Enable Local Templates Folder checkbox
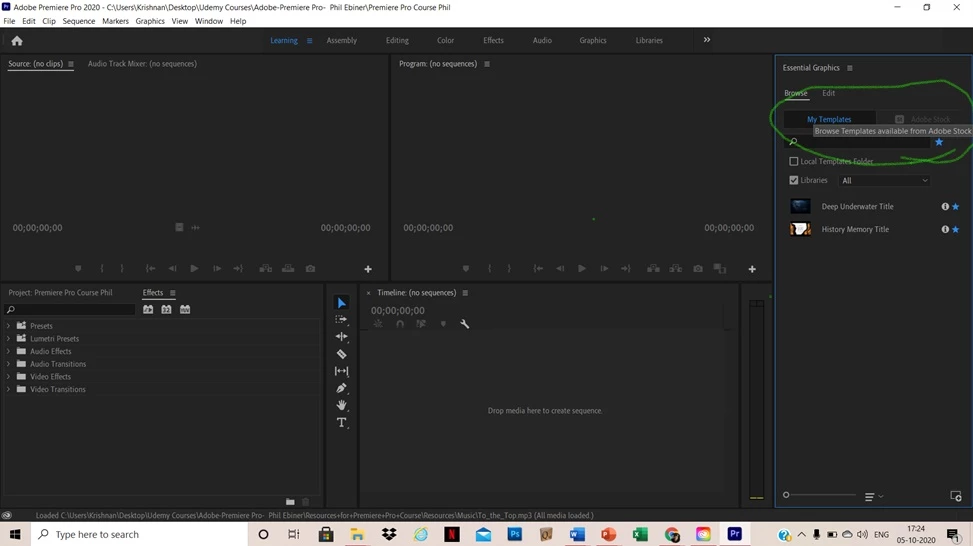The height and width of the screenshot is (546, 973). pos(794,161)
